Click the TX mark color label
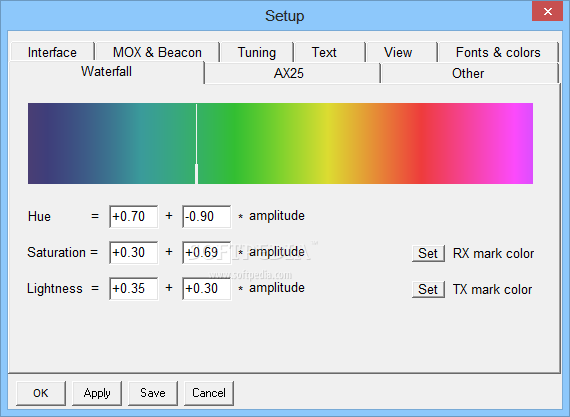The width and height of the screenshot is (570, 417). click(493, 290)
